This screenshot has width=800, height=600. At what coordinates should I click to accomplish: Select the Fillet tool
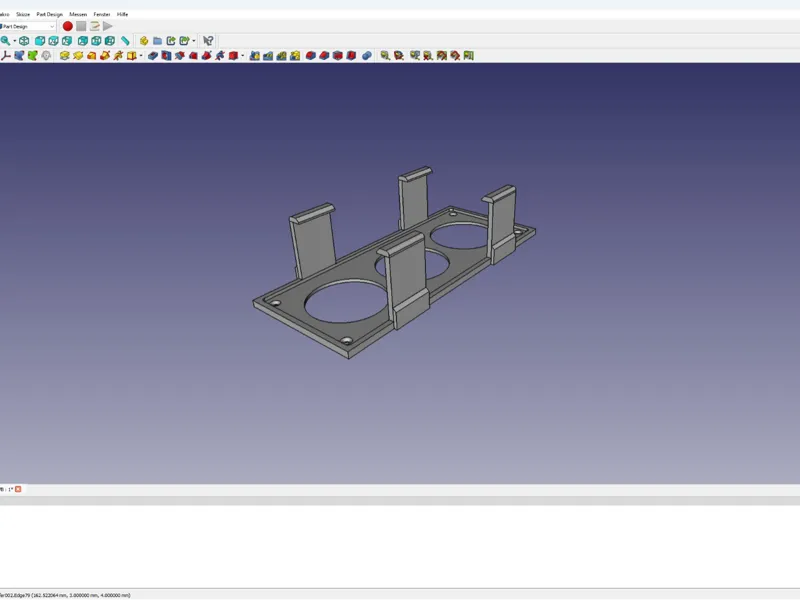click(x=310, y=56)
